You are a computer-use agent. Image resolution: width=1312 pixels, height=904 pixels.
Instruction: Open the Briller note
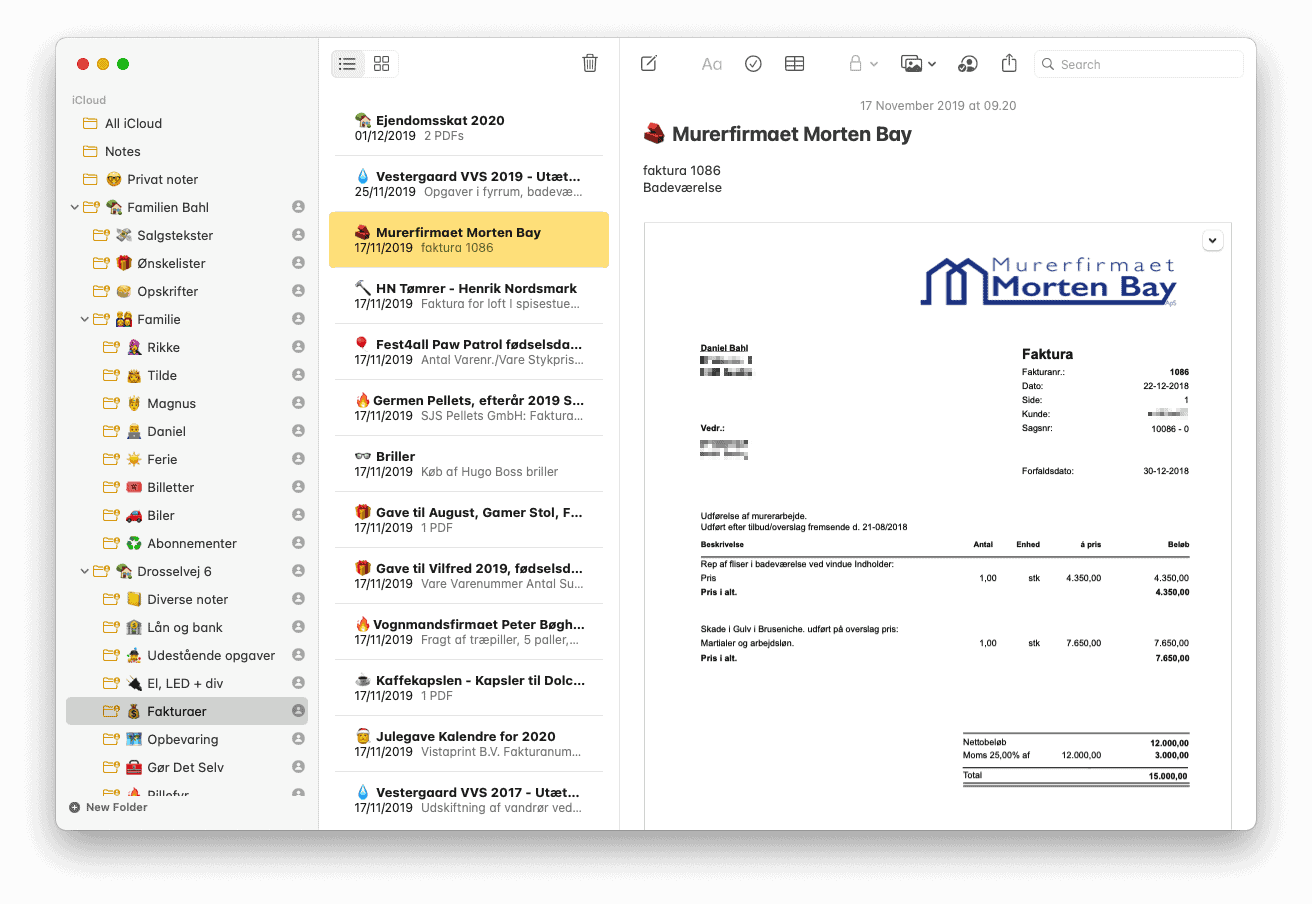pos(469,463)
